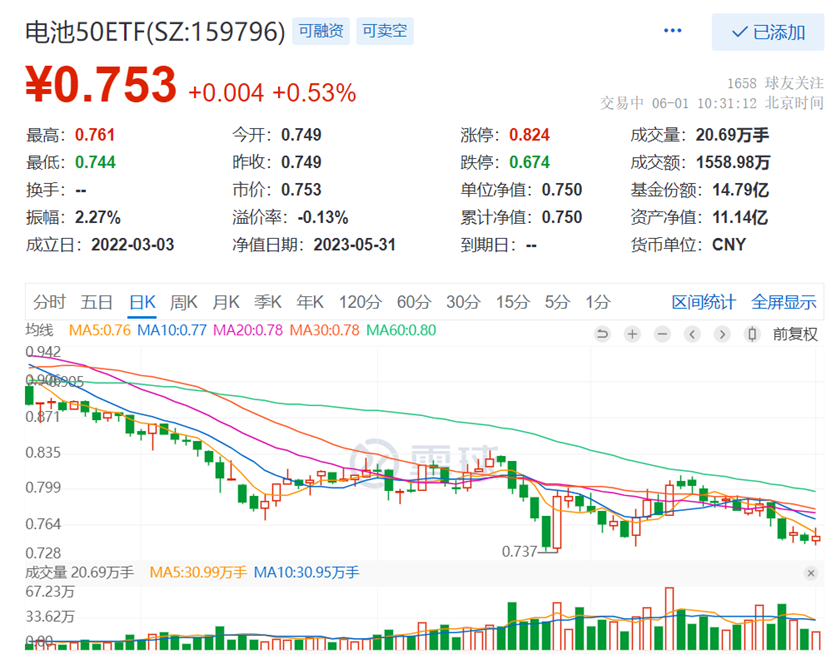Click the 成交额 value 1558.98万
831x654 pixels.
[x=733, y=162]
